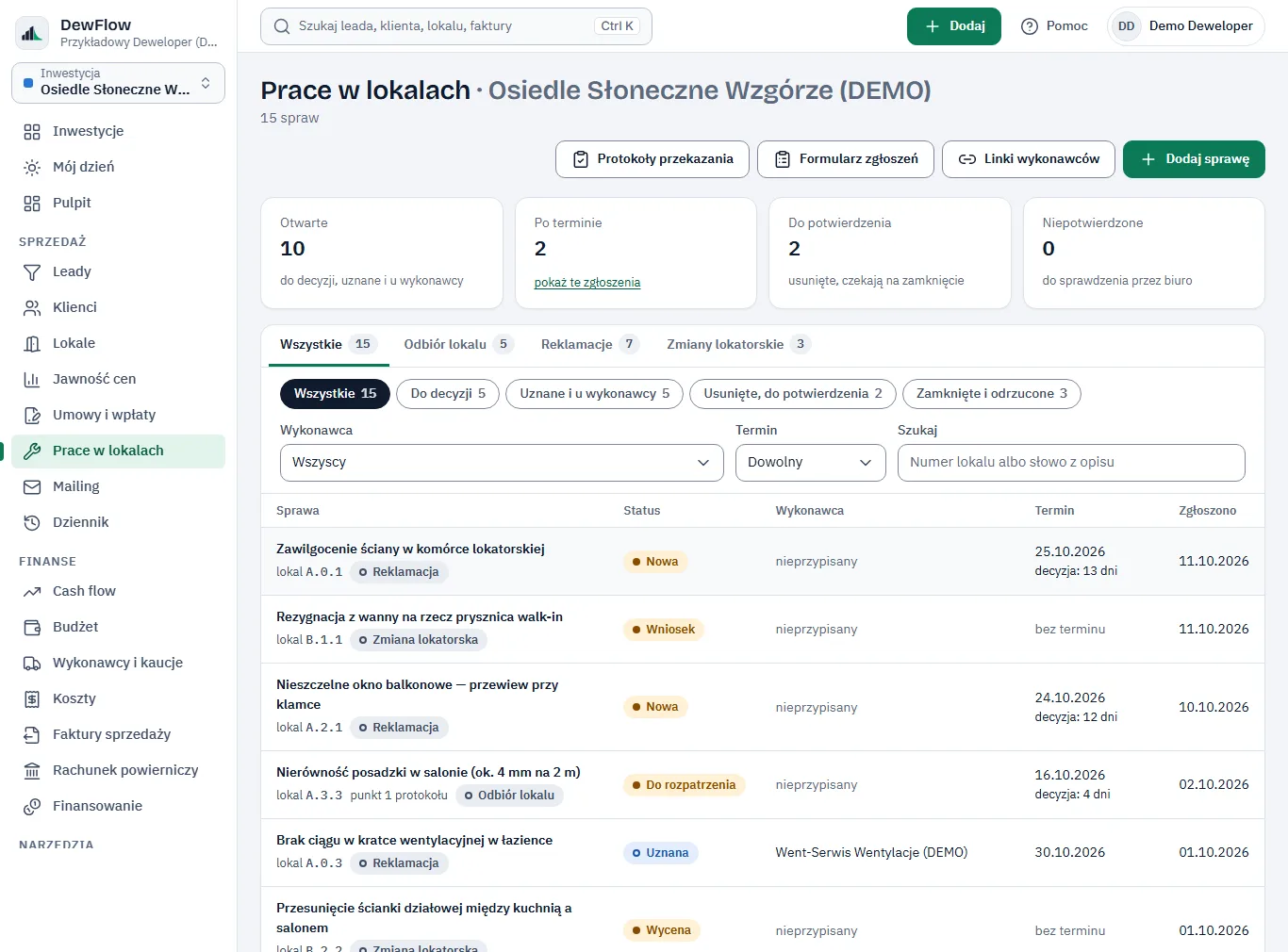Viewport: 1288px width, 952px height.
Task: Open the Termin dropdown set to Dowolny
Action: 811,463
